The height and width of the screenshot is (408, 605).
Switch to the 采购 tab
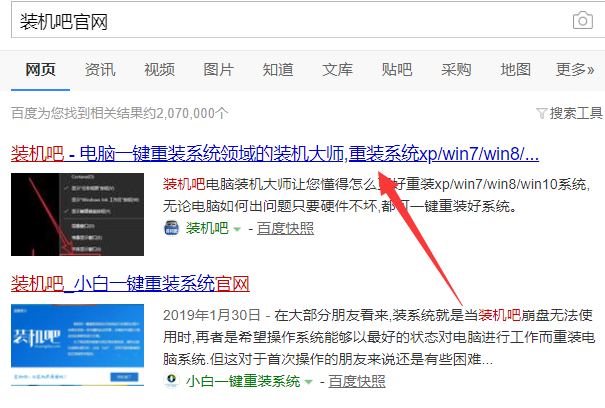(456, 70)
